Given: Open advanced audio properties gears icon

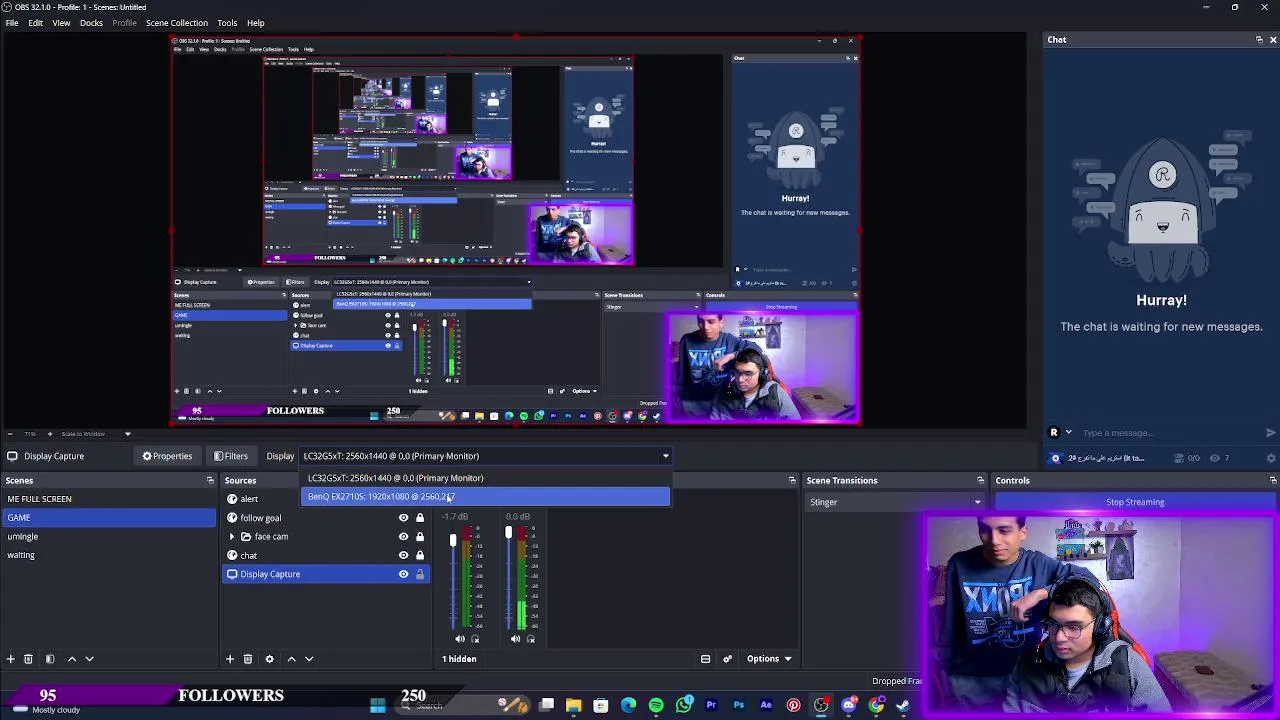Looking at the screenshot, I should click(x=727, y=659).
